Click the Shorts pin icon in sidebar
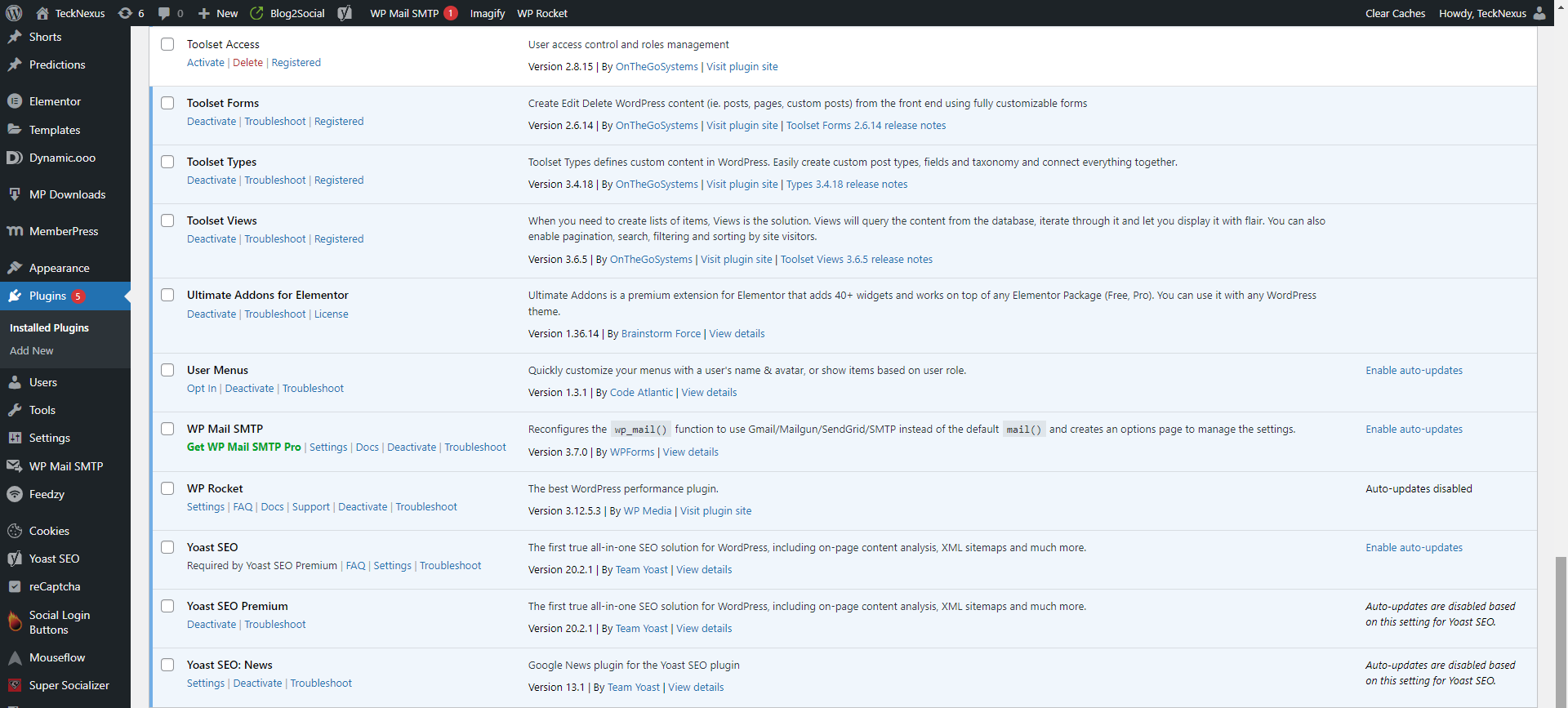Image resolution: width=1568 pixels, height=708 pixels. 15,37
